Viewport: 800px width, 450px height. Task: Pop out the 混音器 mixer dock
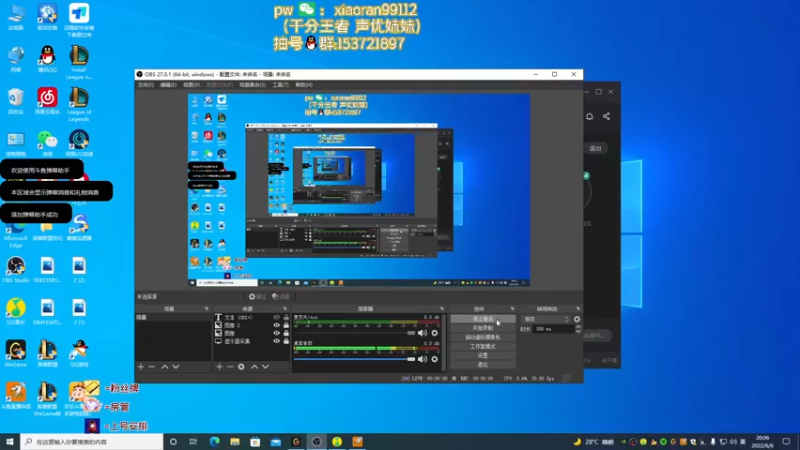[442, 309]
